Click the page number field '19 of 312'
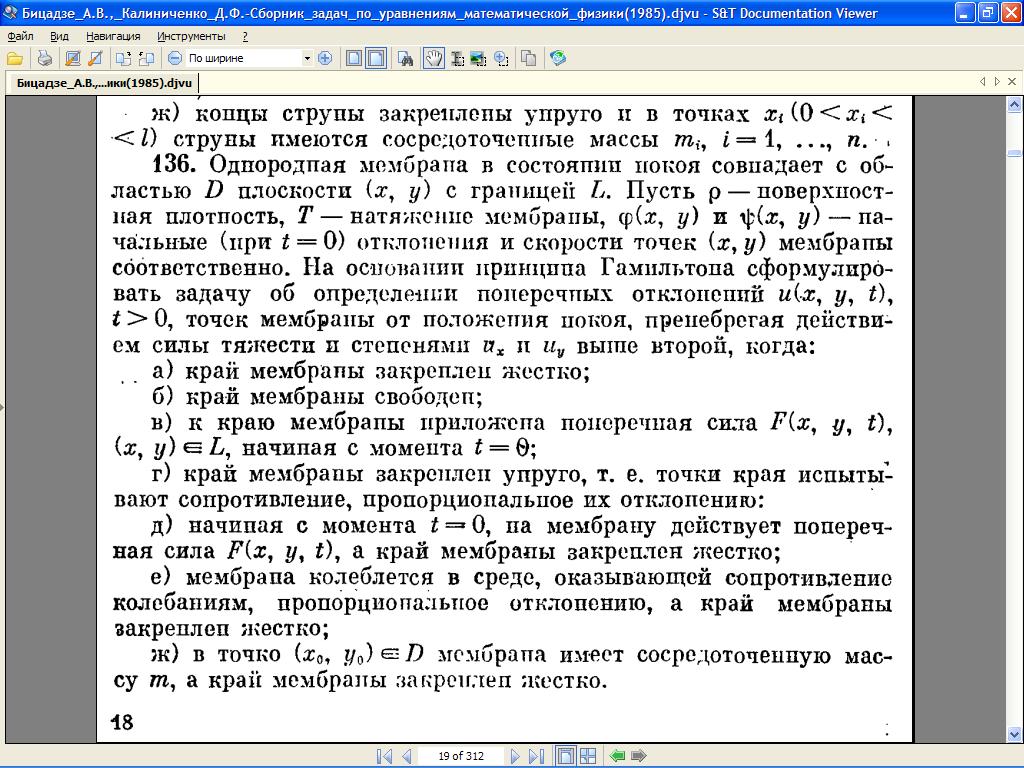 pos(461,756)
